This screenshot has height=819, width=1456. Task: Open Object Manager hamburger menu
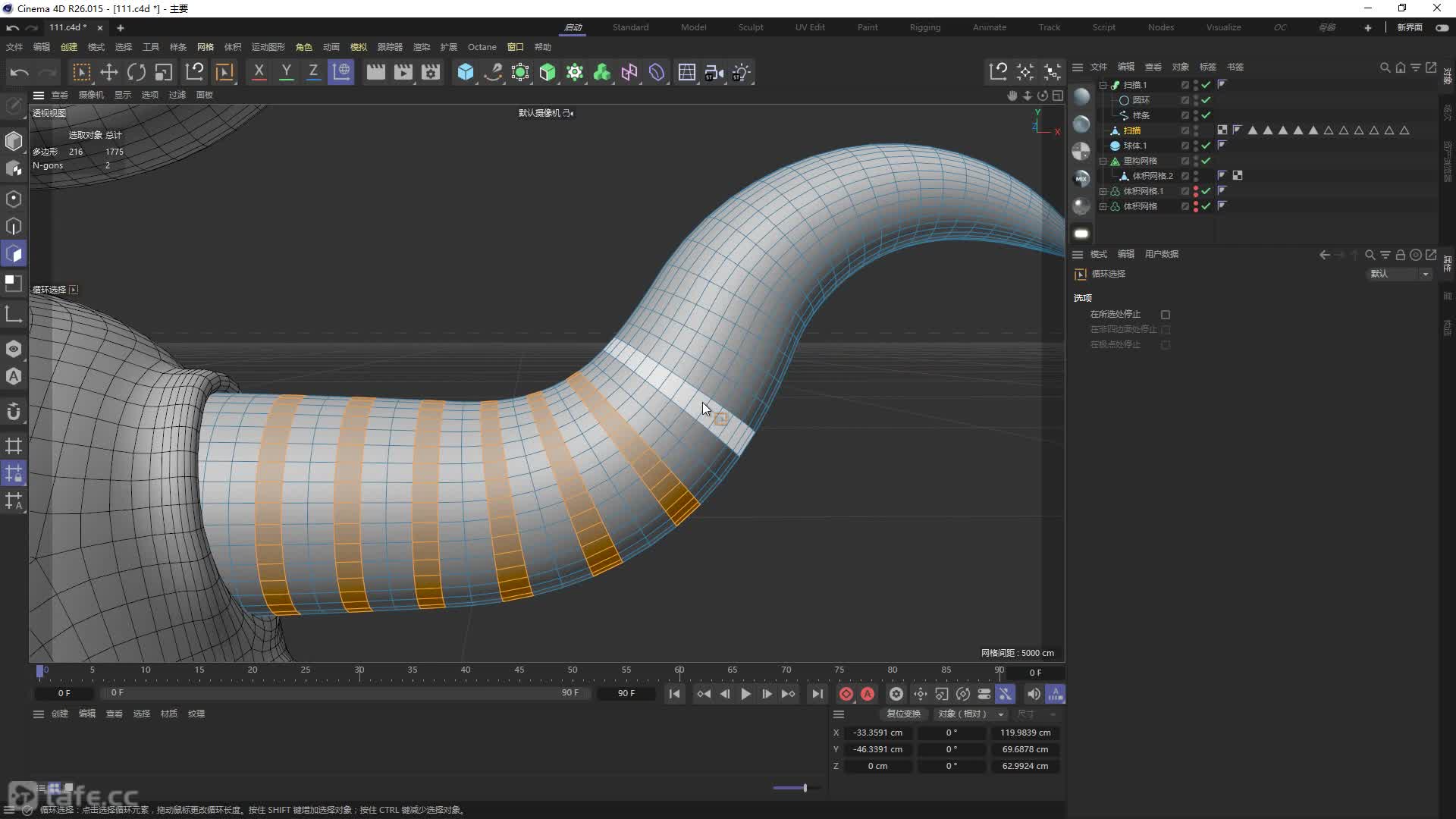(1077, 67)
